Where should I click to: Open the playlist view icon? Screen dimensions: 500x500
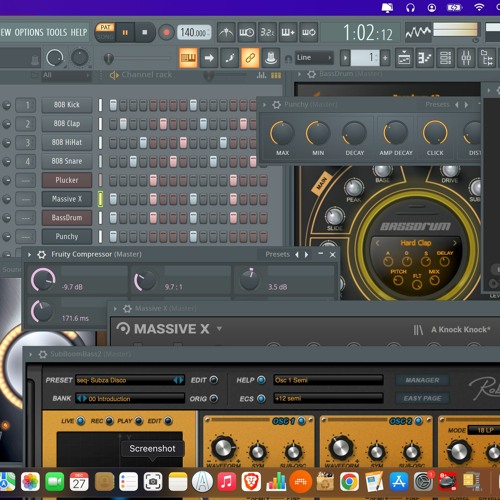tap(404, 58)
